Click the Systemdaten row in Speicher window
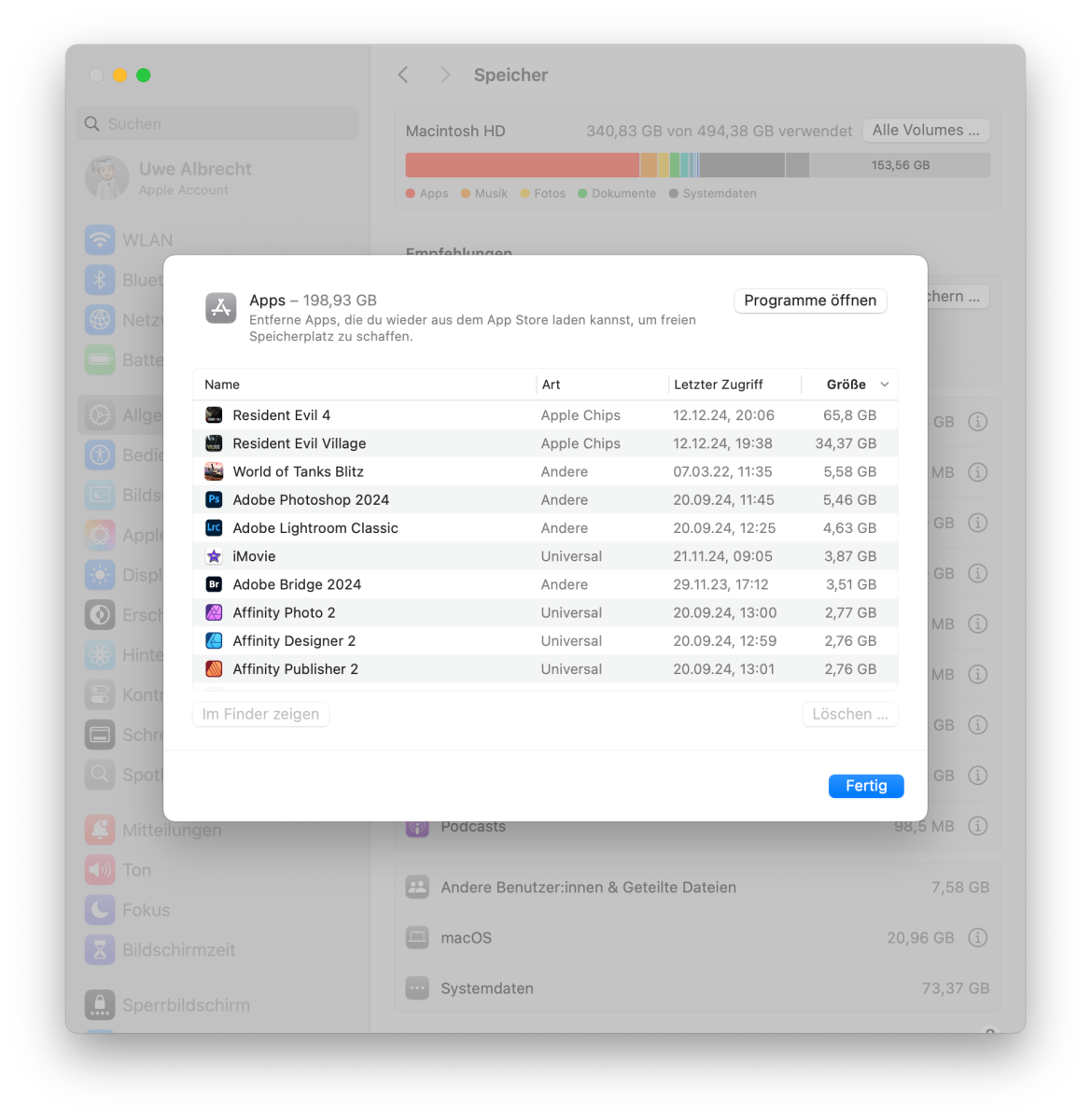 (x=697, y=988)
